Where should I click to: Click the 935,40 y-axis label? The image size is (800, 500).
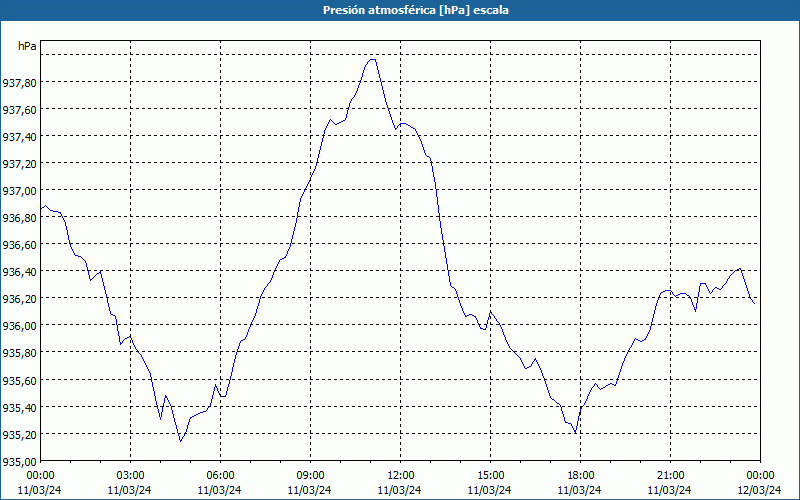coord(19,407)
